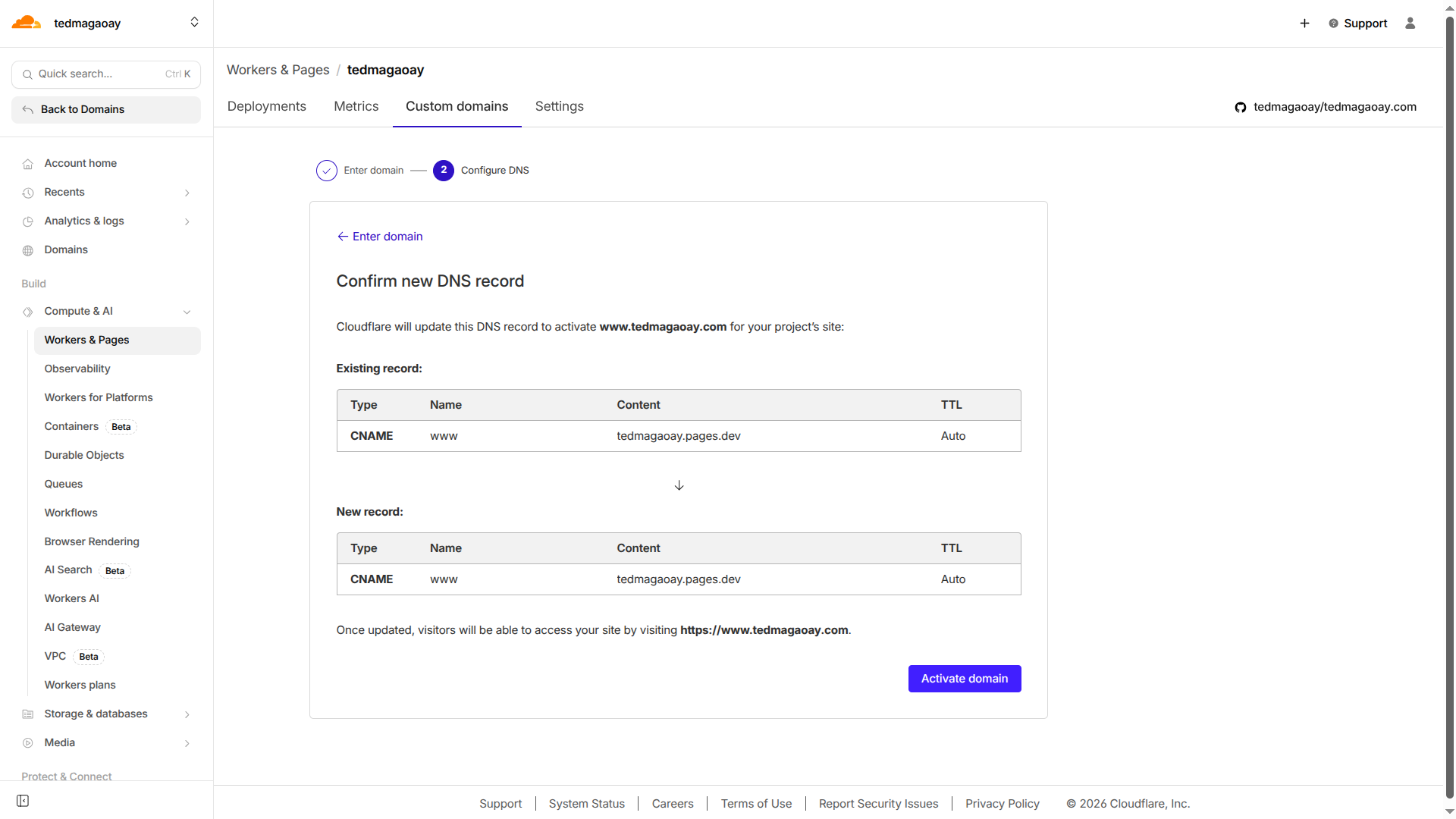Expand Storage & databases section
1456x819 pixels.
(187, 714)
